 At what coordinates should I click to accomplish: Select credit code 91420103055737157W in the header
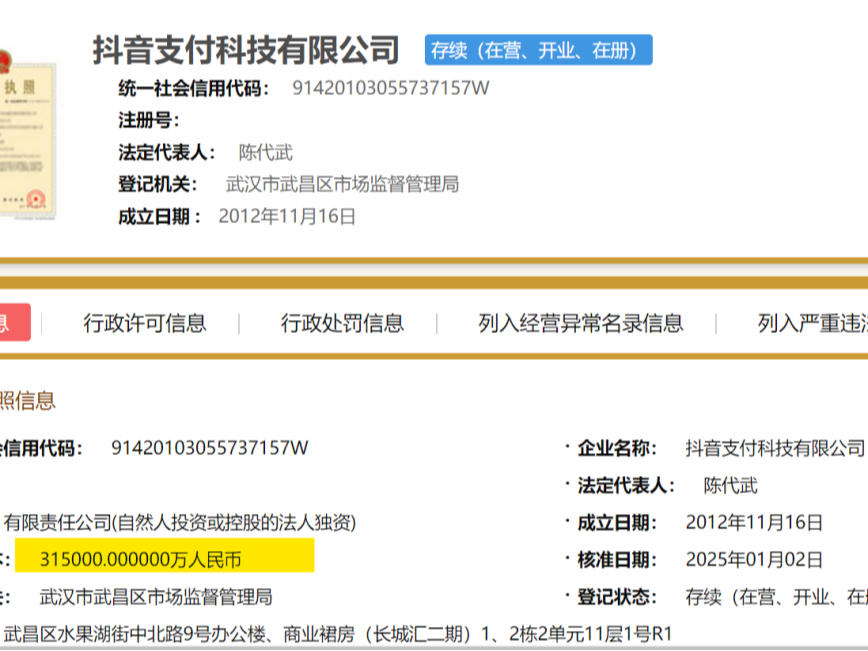(391, 88)
